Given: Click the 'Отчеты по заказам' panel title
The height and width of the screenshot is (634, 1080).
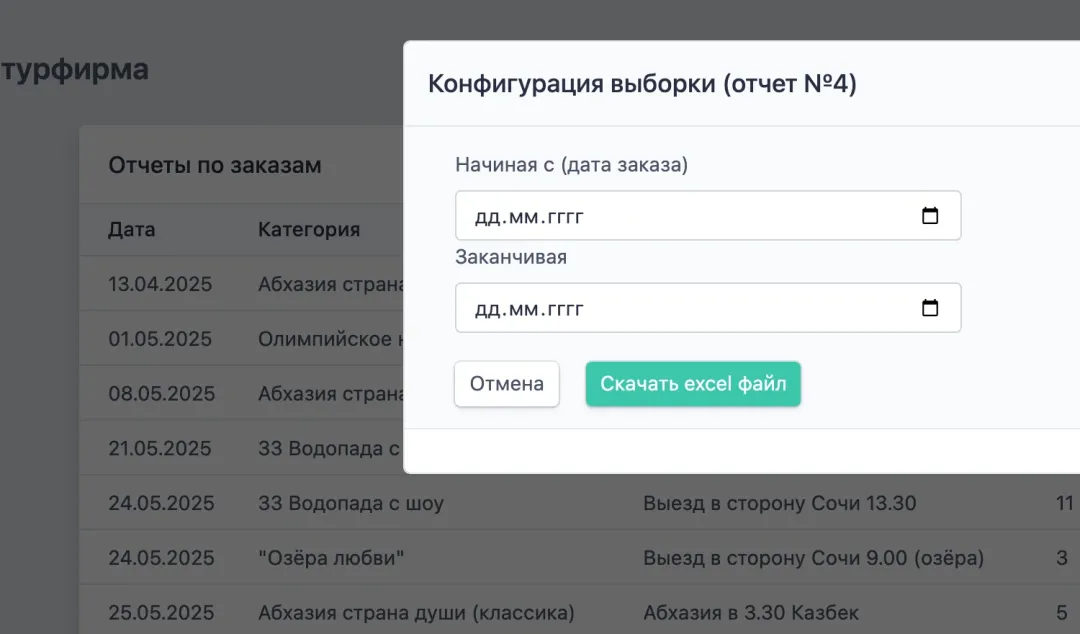Looking at the screenshot, I should tap(215, 165).
